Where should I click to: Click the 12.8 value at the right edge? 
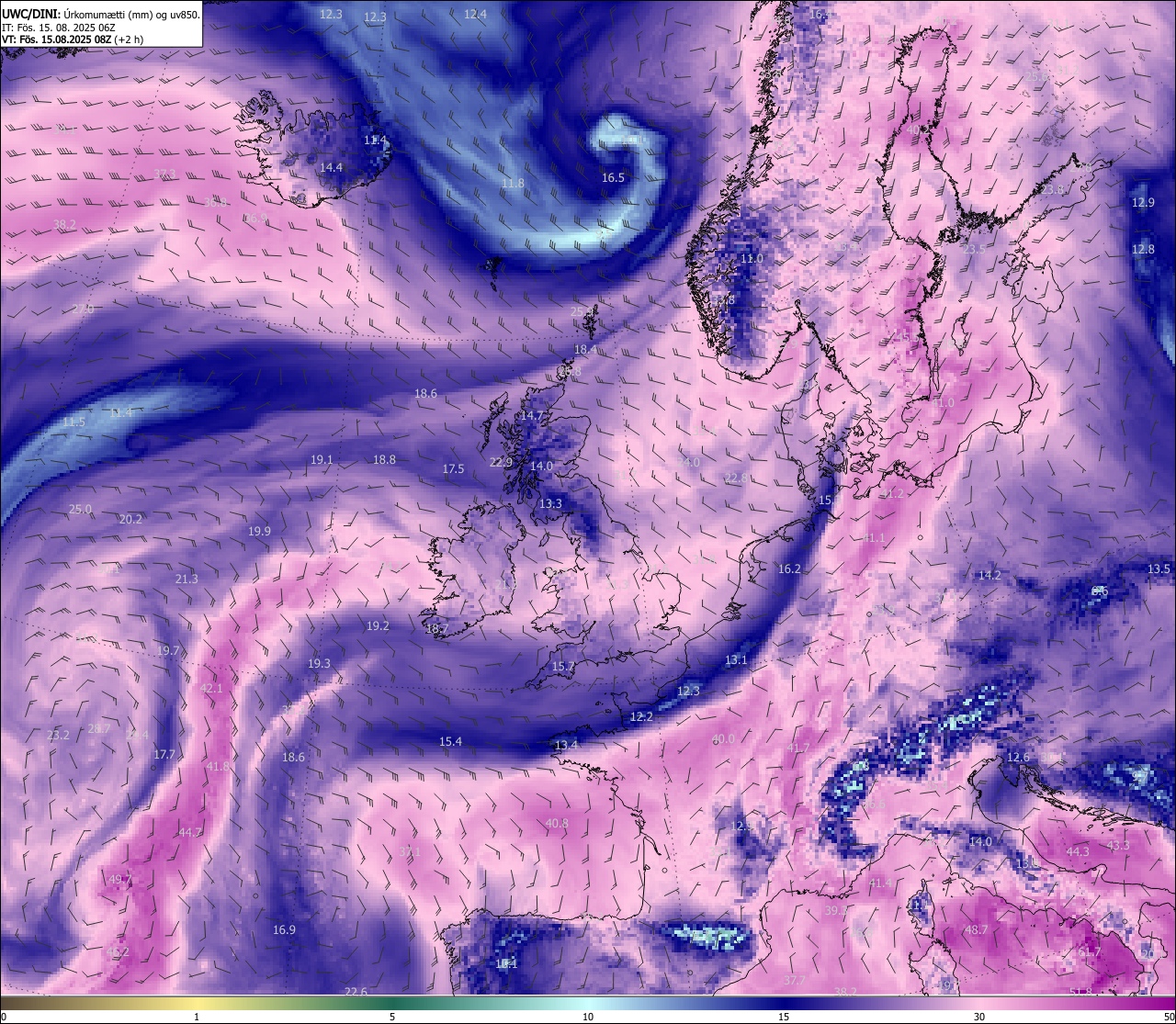pyautogui.click(x=1143, y=249)
